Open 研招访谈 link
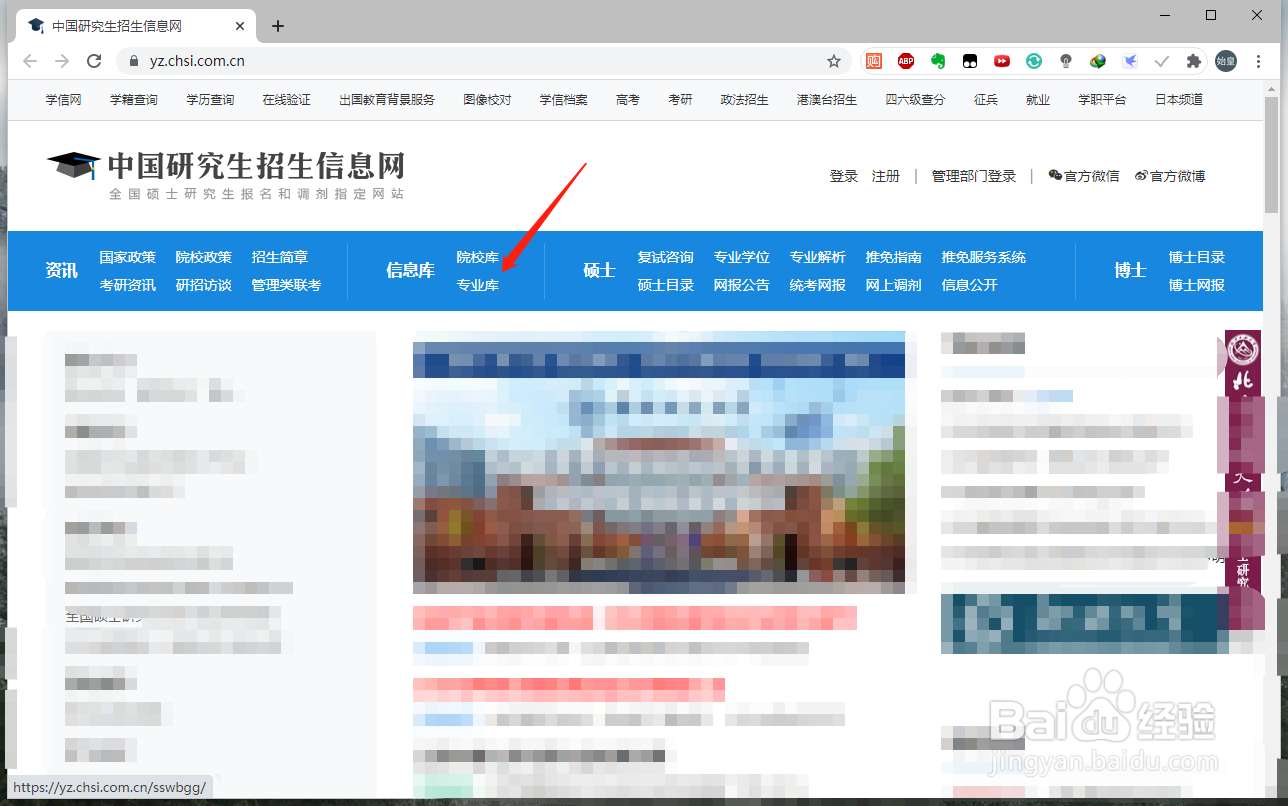This screenshot has height=806, width=1288. point(204,285)
